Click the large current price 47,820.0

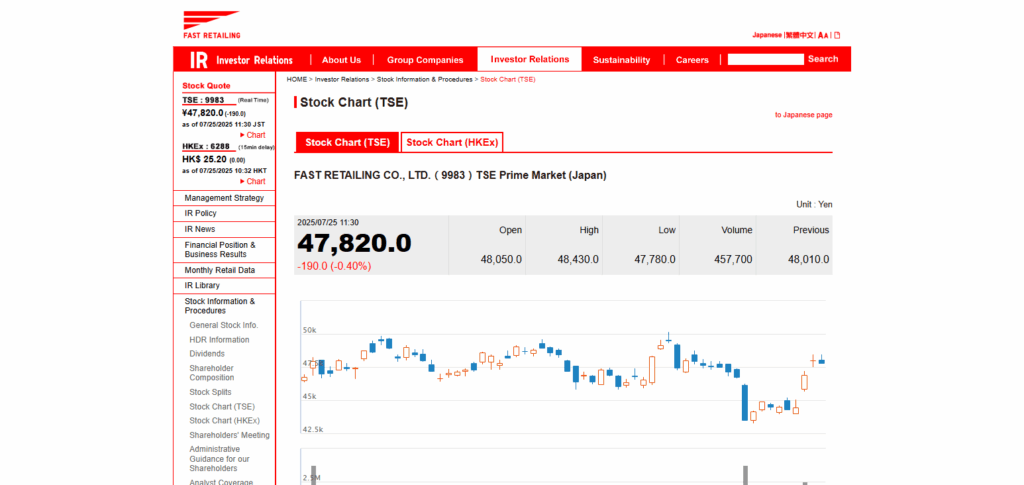(355, 243)
